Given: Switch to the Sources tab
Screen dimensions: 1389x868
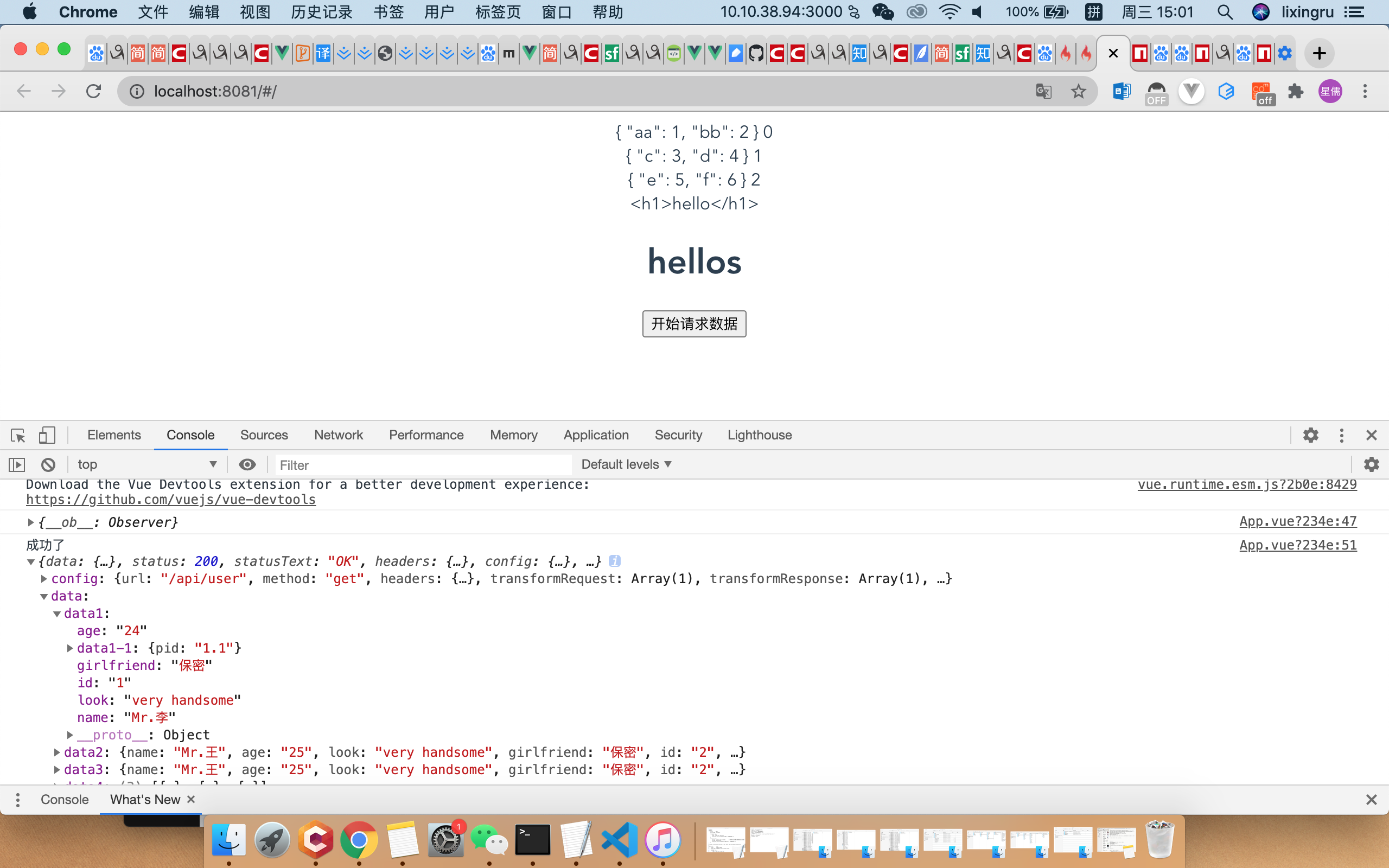Looking at the screenshot, I should tap(264, 435).
